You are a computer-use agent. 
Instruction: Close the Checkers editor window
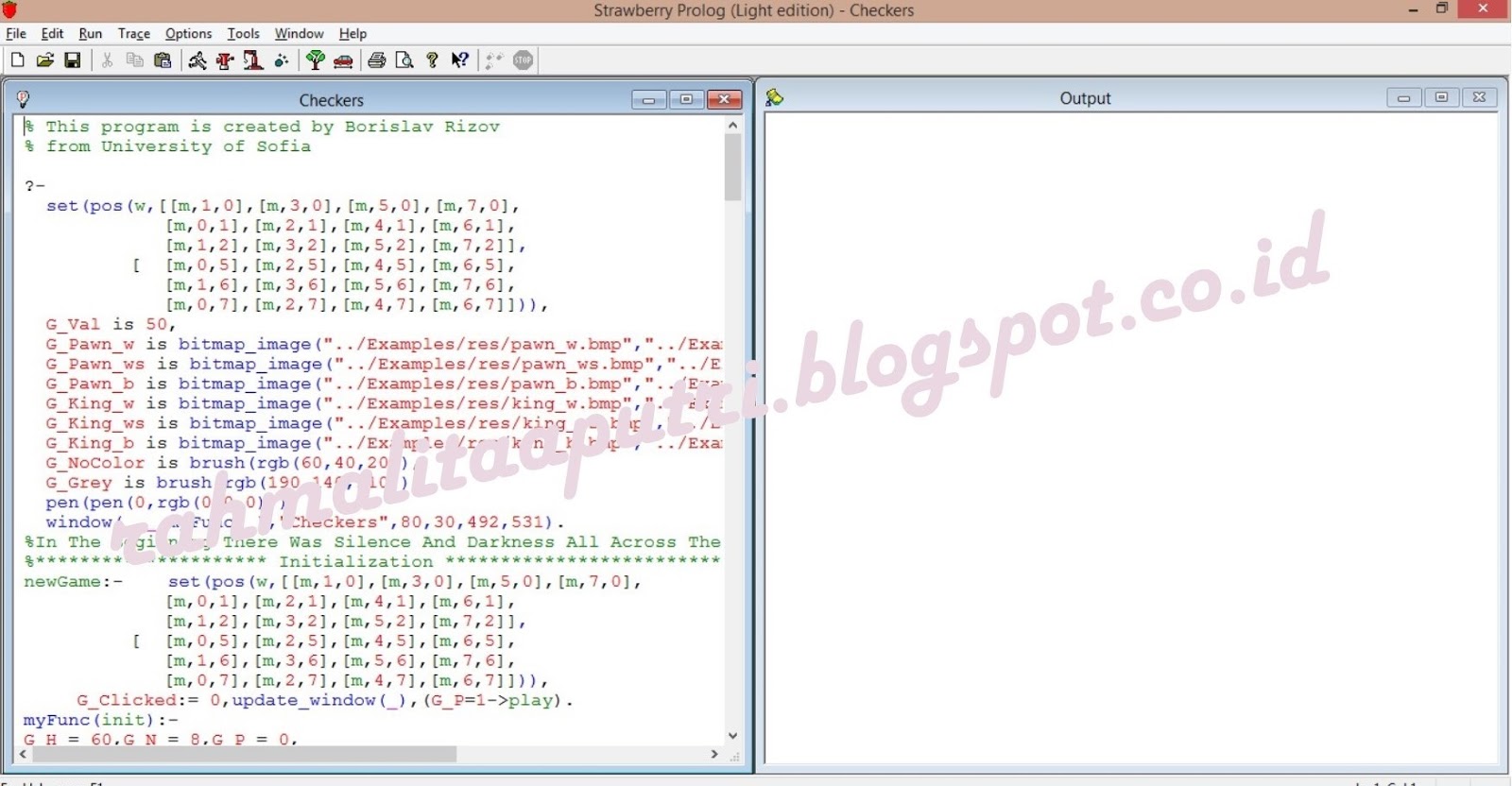[x=724, y=99]
